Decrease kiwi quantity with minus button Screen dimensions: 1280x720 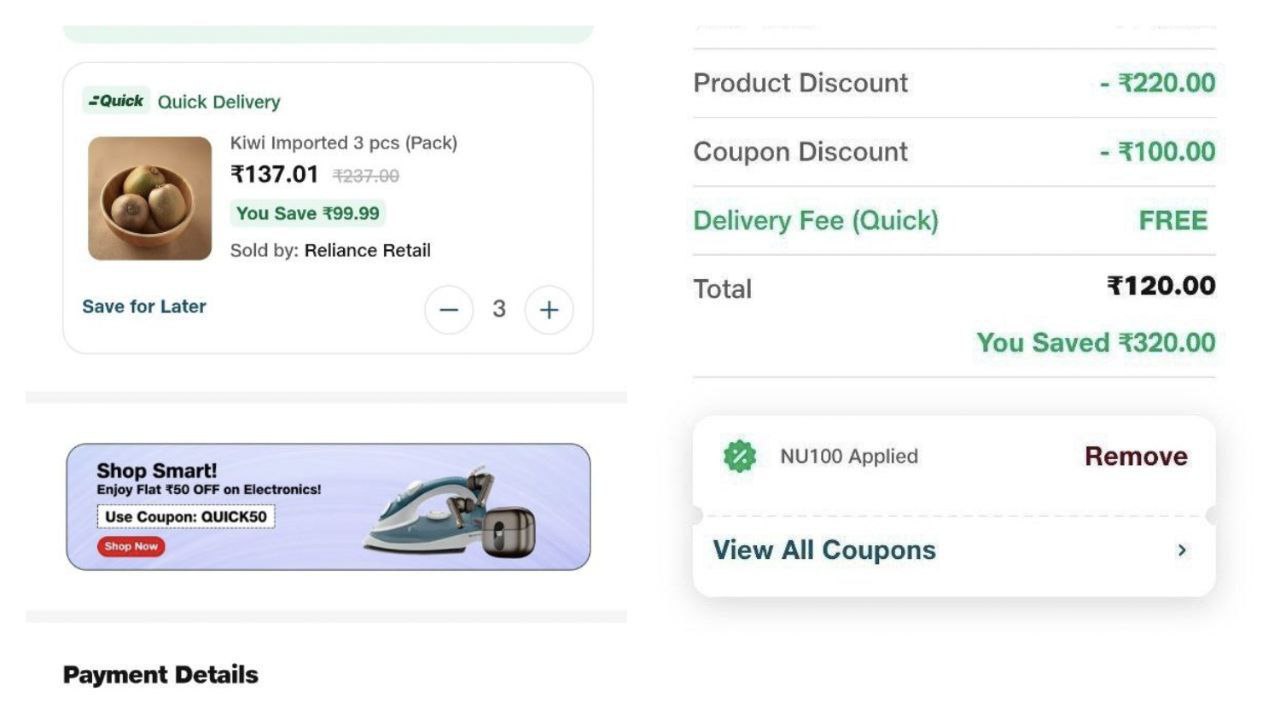tap(449, 310)
